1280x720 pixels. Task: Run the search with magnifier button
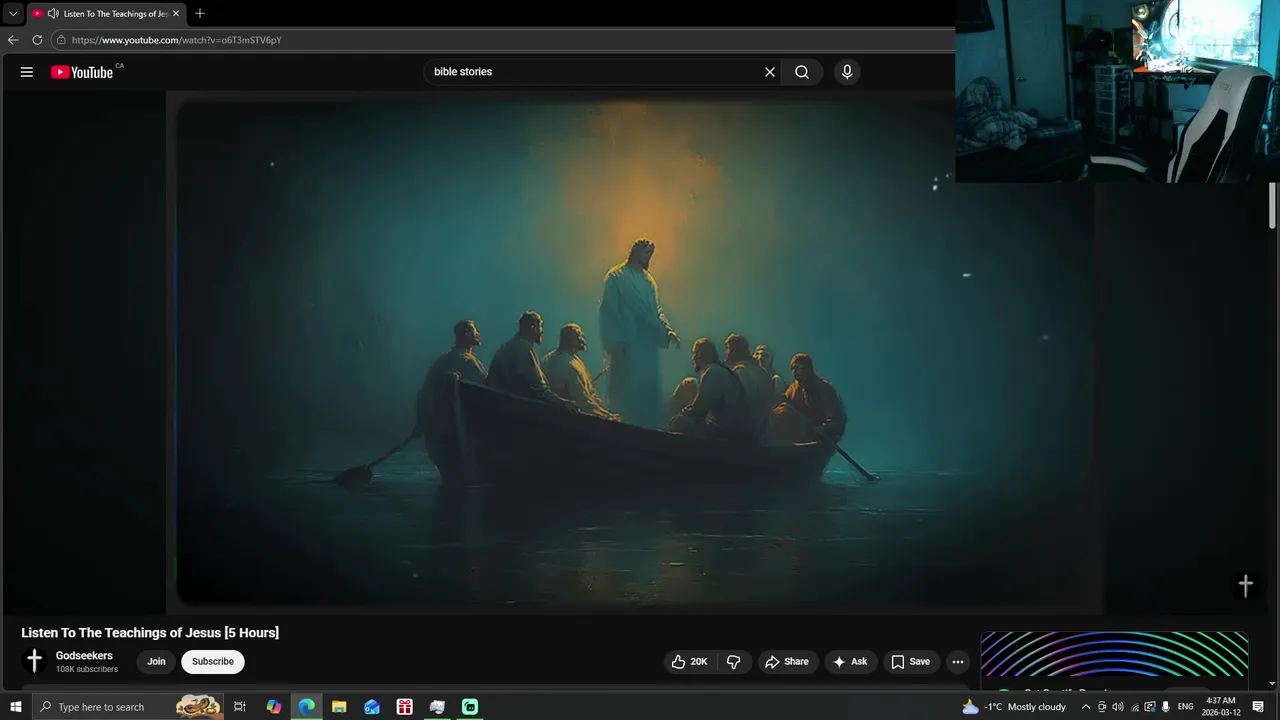pos(802,72)
